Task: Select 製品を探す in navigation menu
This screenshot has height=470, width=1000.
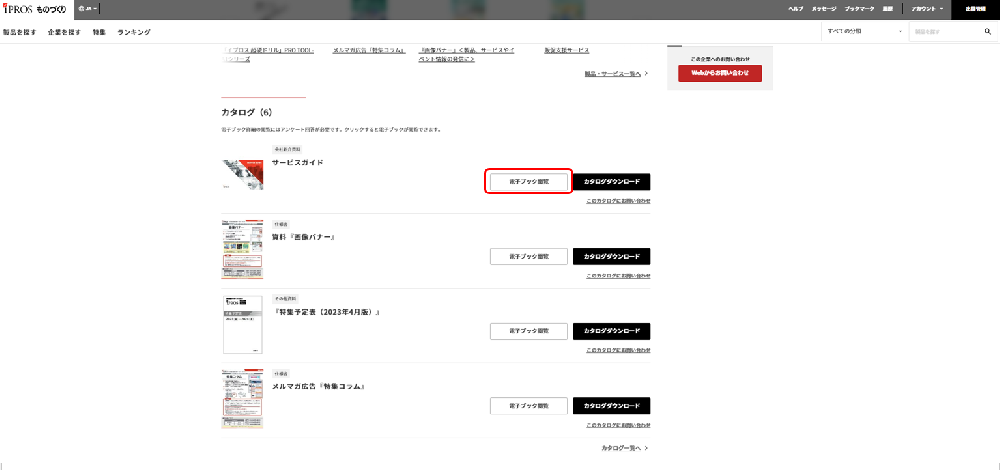Action: pos(21,32)
